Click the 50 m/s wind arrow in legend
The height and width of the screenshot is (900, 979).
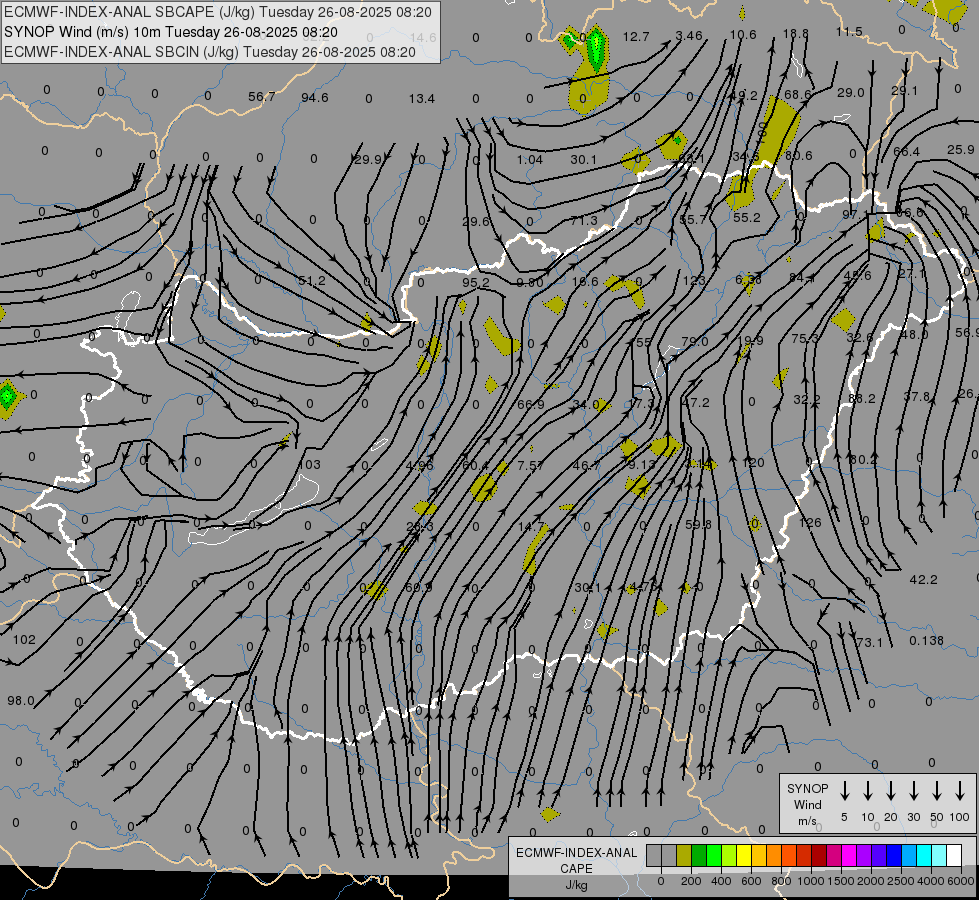[937, 791]
